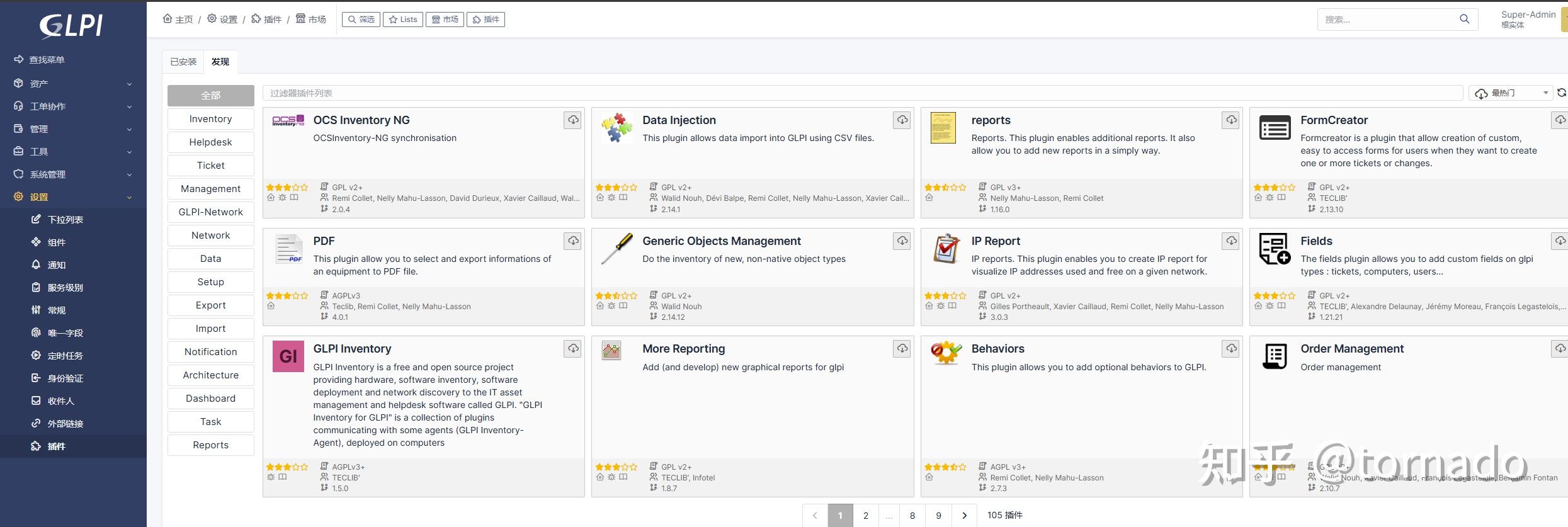Click the search magnifier icon
1568x527 pixels.
click(x=1464, y=20)
